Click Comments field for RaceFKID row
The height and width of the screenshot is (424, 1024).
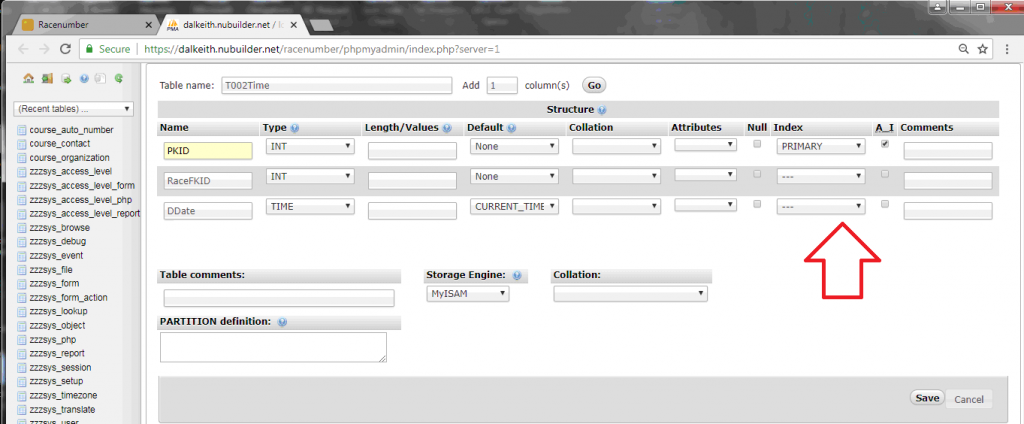point(948,181)
